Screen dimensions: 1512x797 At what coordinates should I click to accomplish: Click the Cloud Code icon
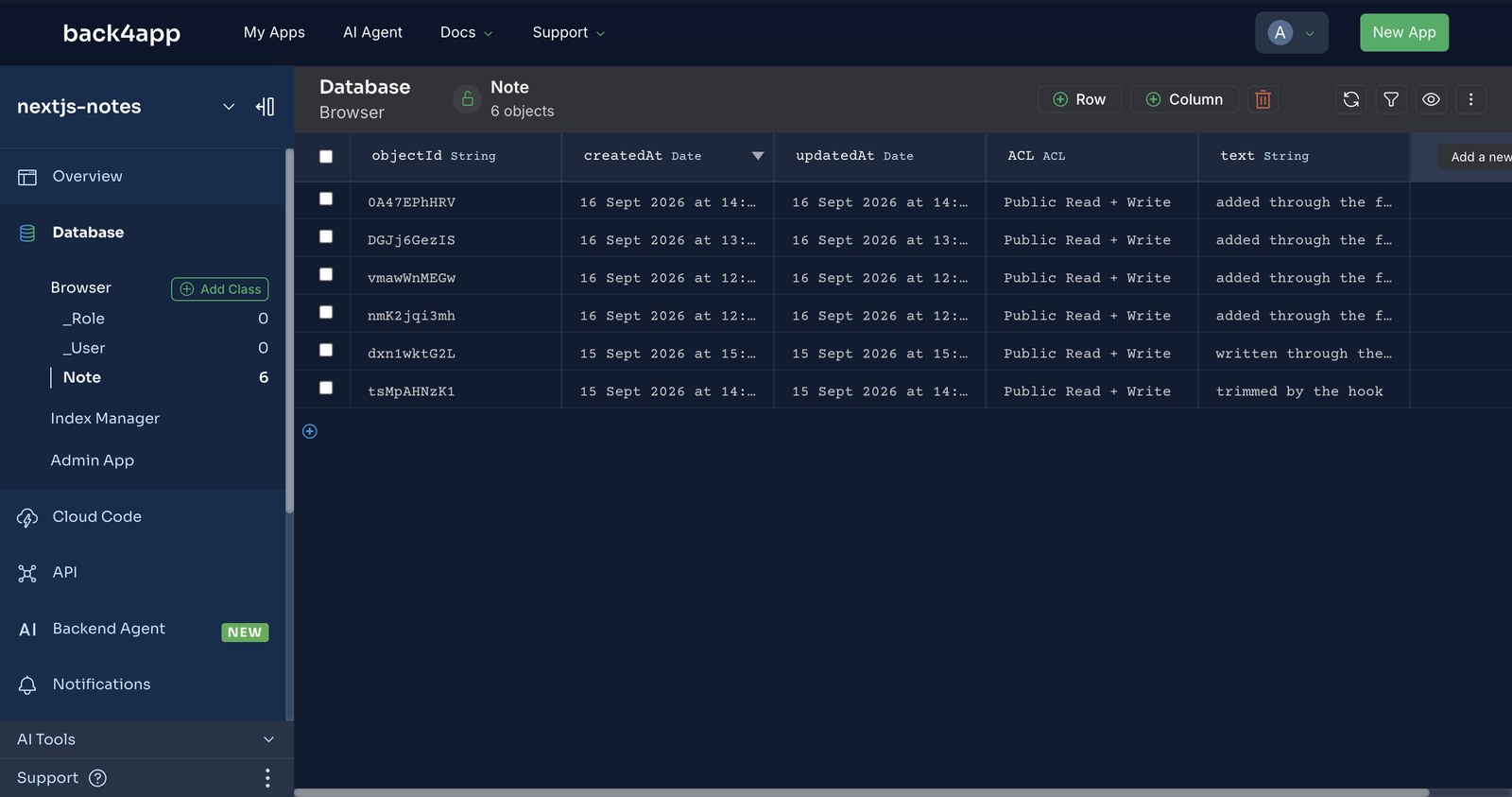pyautogui.click(x=27, y=517)
